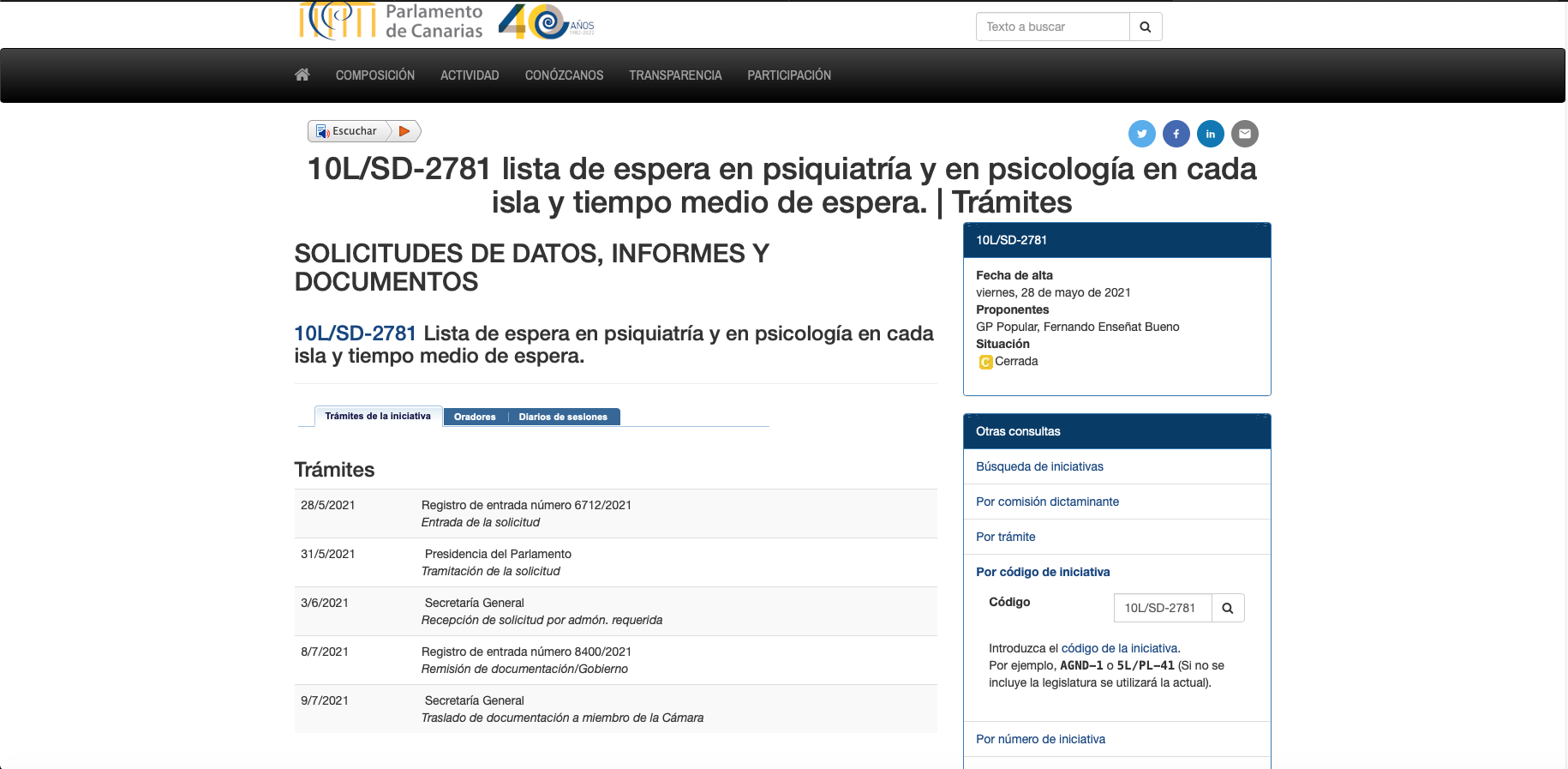Viewport: 1568px width, 769px height.
Task: Share page on LinkedIn
Action: click(1210, 134)
